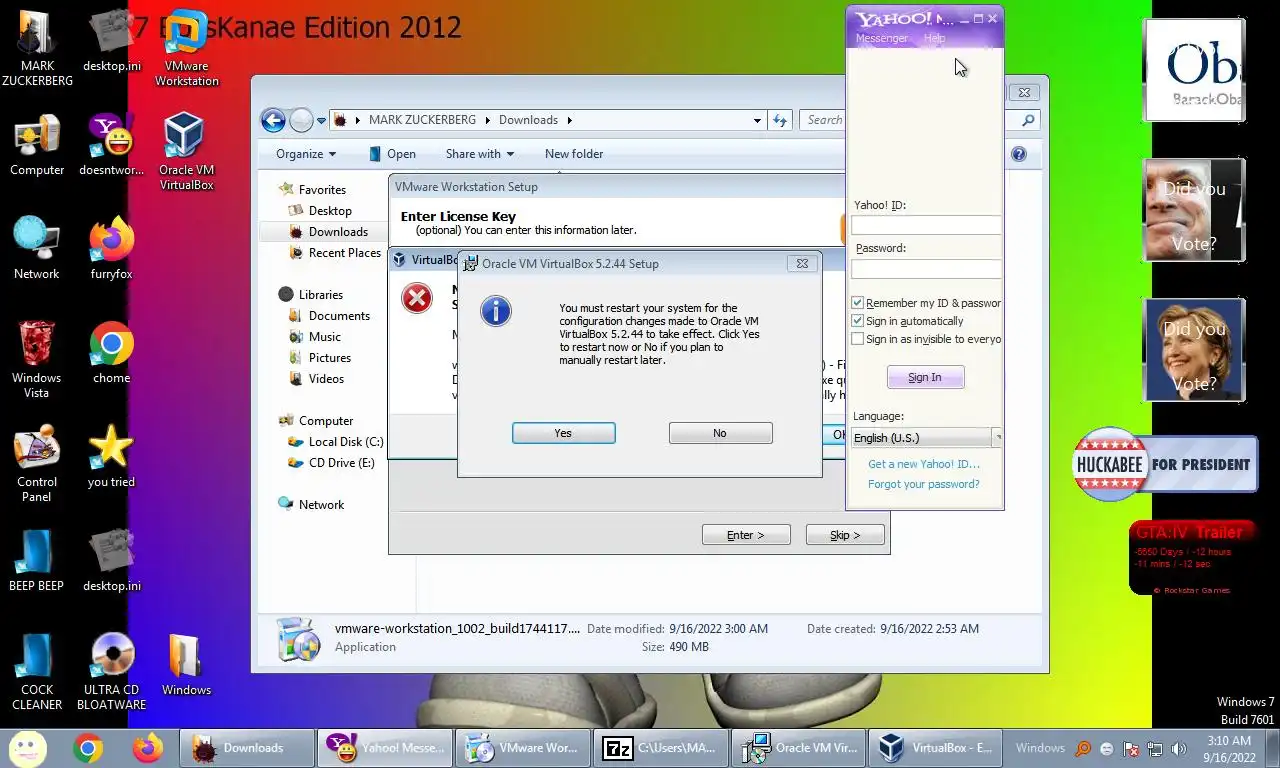
Task: Click 'New folder' in Explorer toolbar
Action: click(x=574, y=154)
